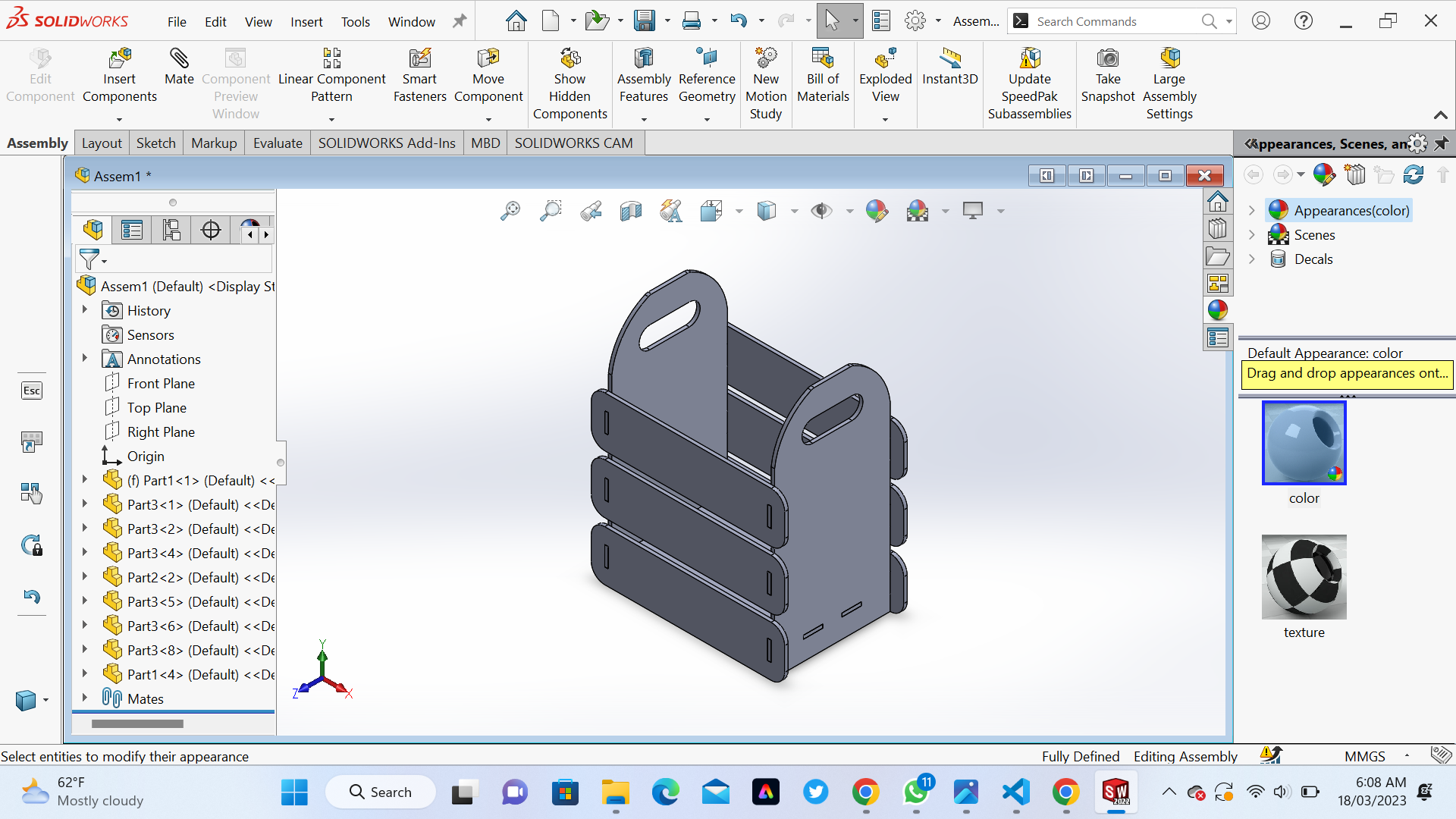Screen dimensions: 1456x819
Task: Toggle pin on Appearances task pane
Action: point(1442,143)
